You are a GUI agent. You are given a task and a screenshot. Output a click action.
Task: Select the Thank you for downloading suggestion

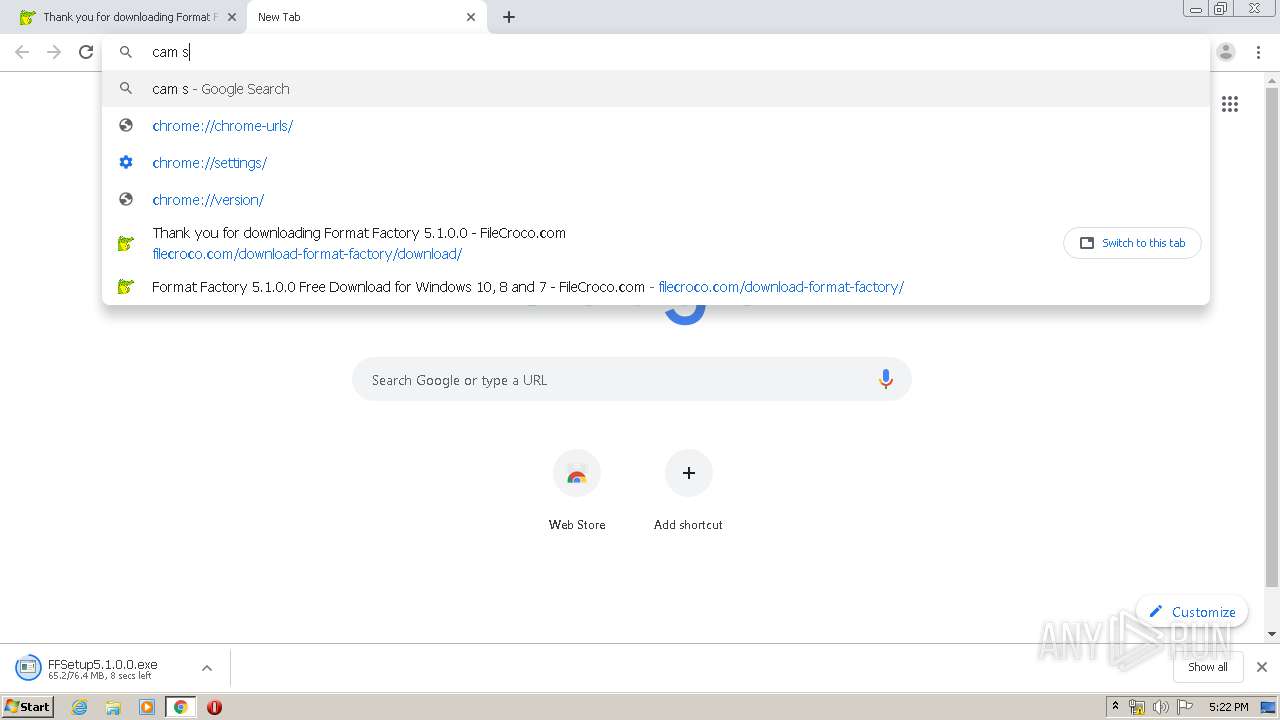tap(656, 243)
